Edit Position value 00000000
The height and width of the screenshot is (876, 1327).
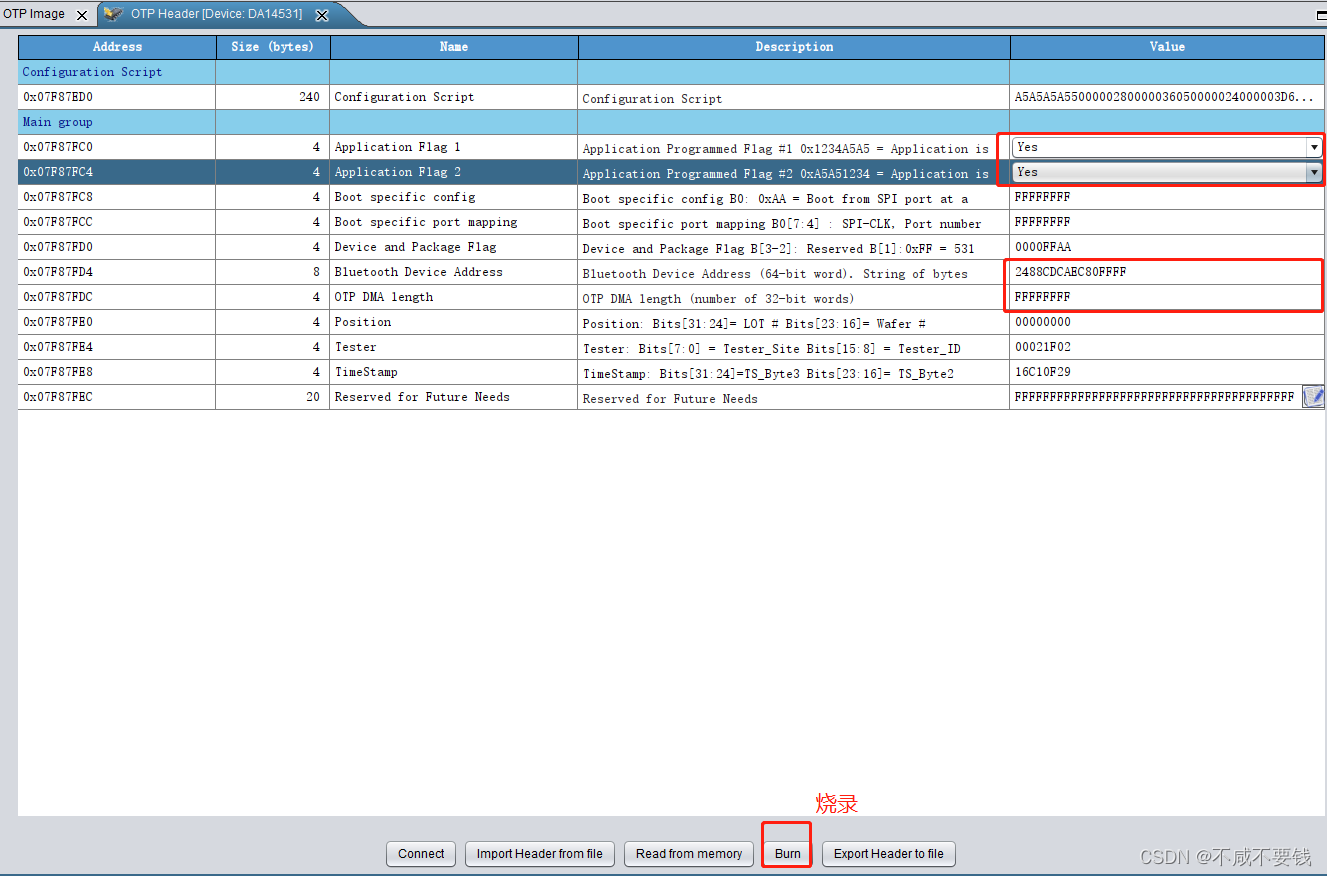click(x=1167, y=322)
